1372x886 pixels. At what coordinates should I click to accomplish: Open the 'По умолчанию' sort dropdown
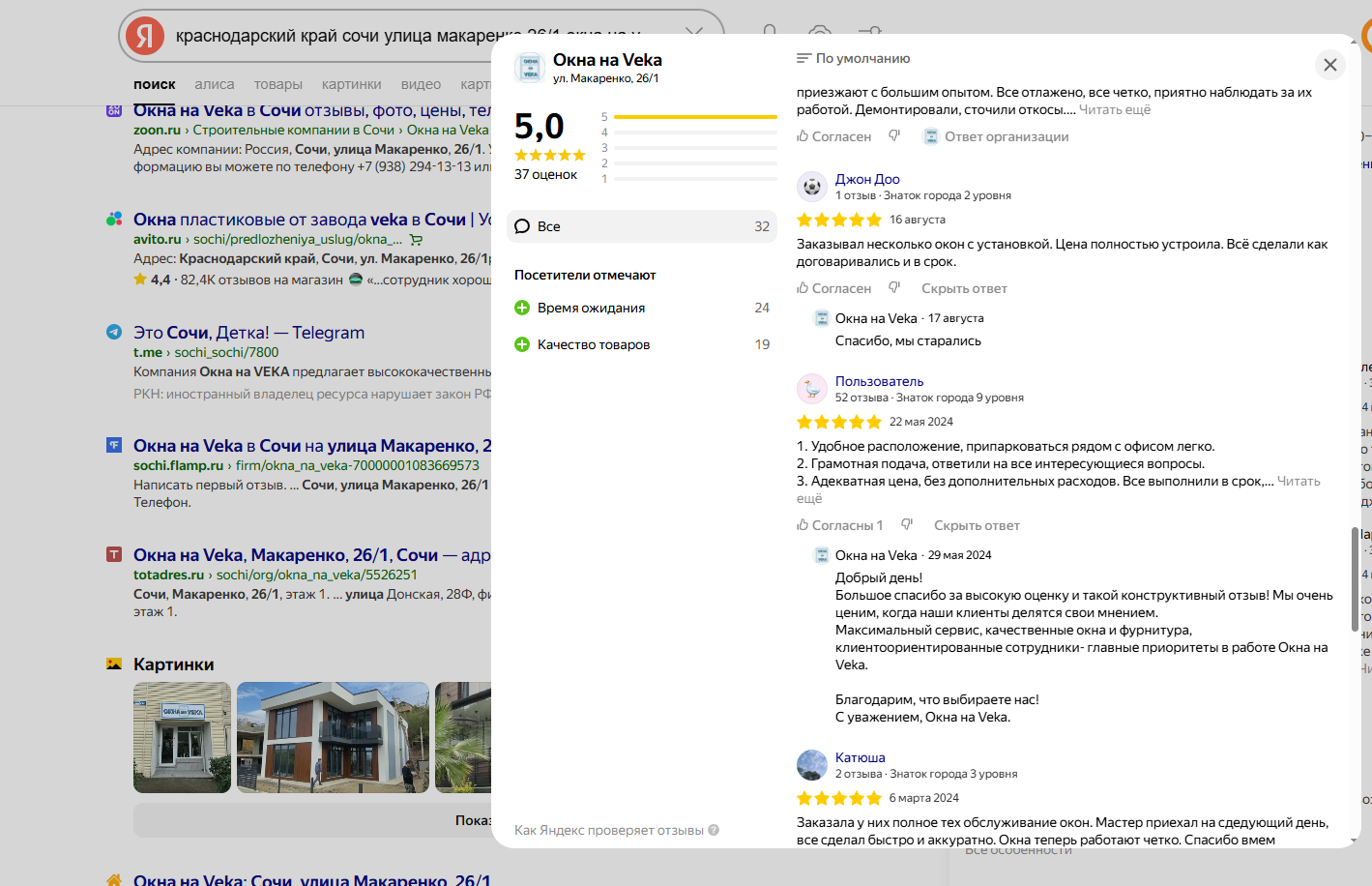[x=853, y=59]
